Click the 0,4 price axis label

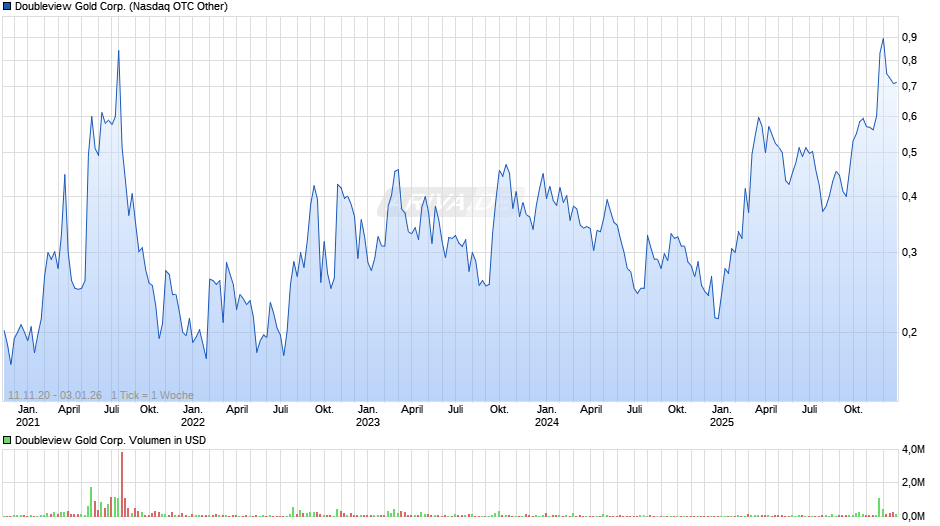[909, 196]
